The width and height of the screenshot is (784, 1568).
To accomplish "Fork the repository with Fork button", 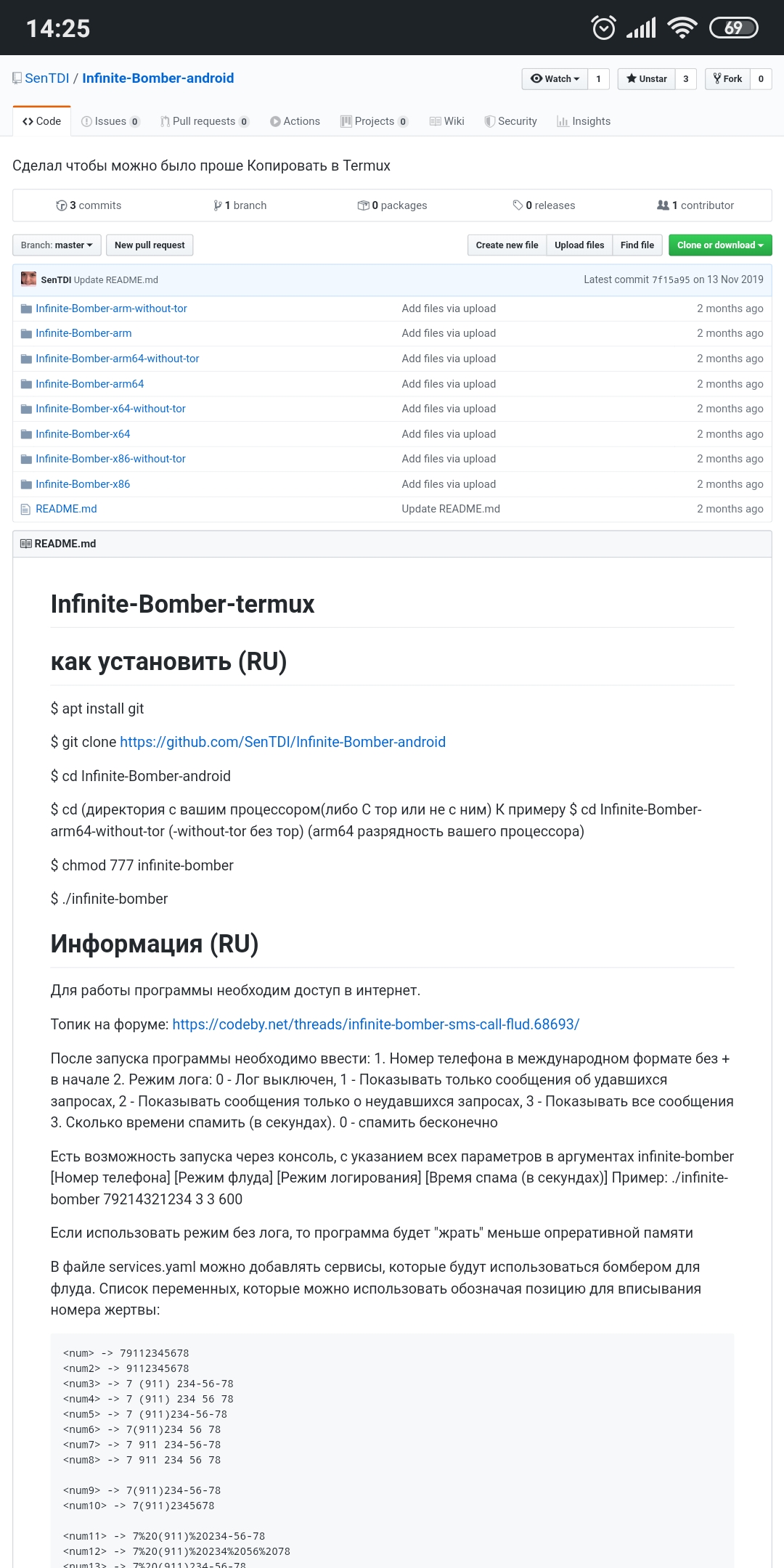I will coord(727,78).
